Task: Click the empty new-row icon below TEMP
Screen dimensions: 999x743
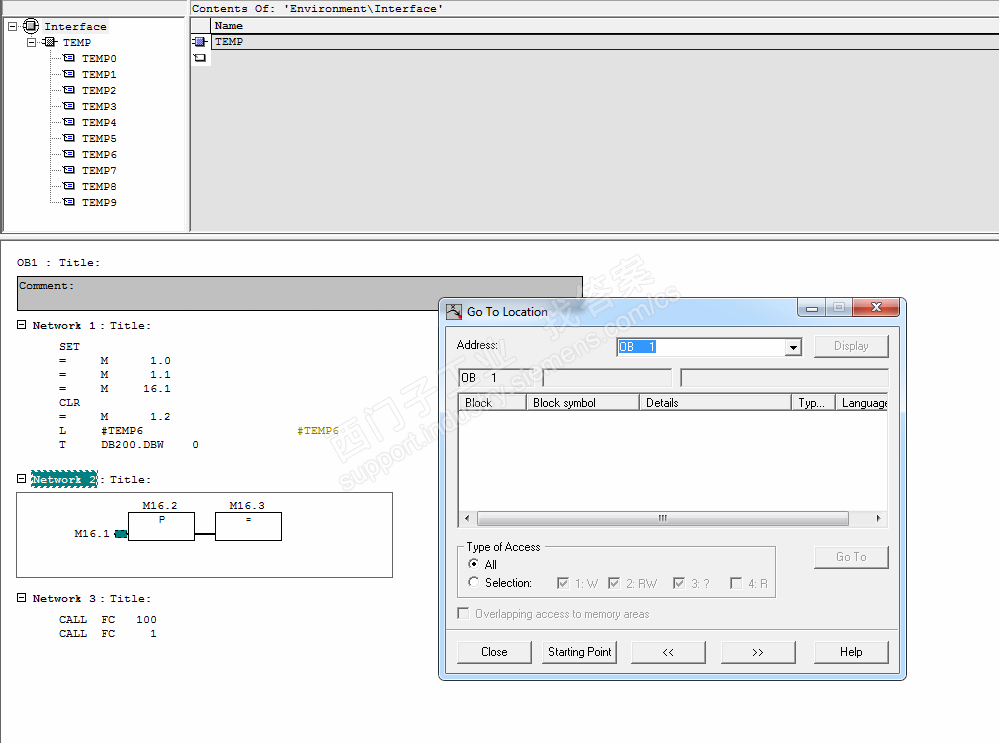Action: [200, 57]
